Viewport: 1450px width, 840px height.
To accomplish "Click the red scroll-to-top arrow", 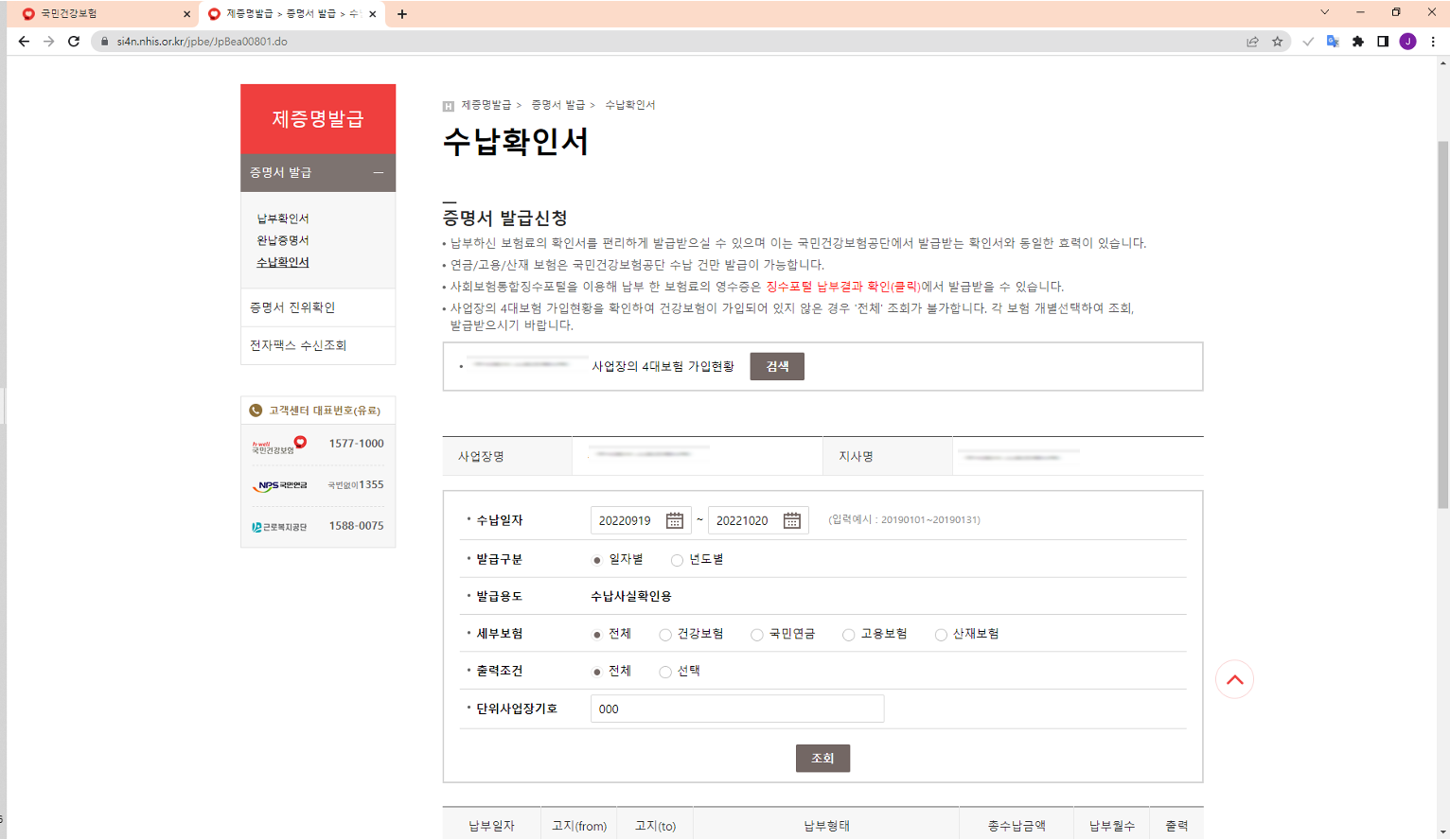I will 1234,678.
